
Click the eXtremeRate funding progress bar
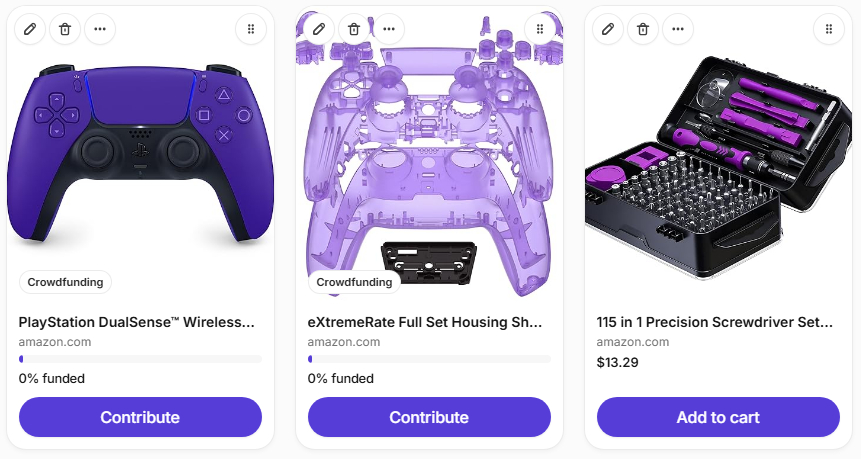(429, 359)
